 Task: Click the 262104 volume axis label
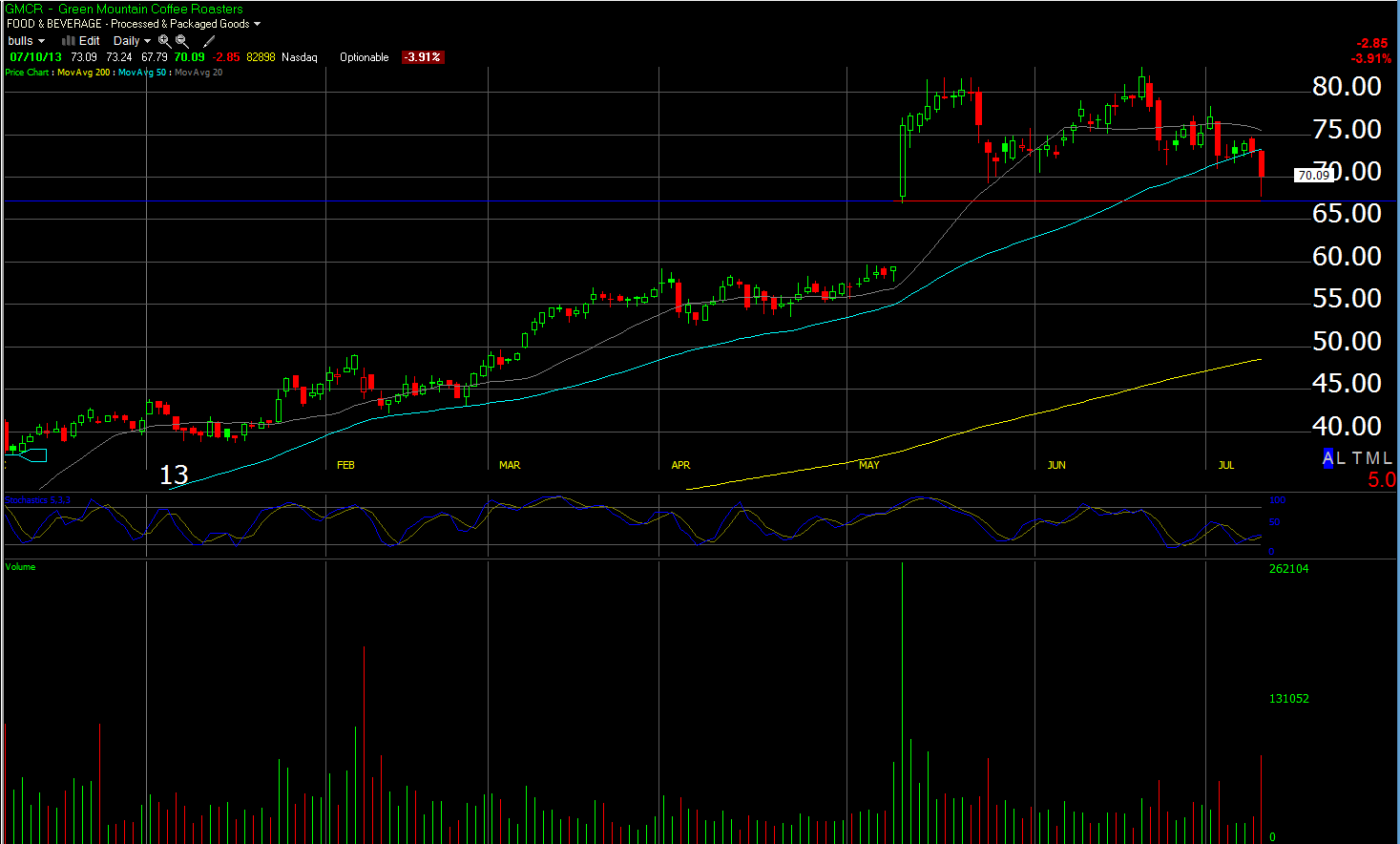point(1288,569)
